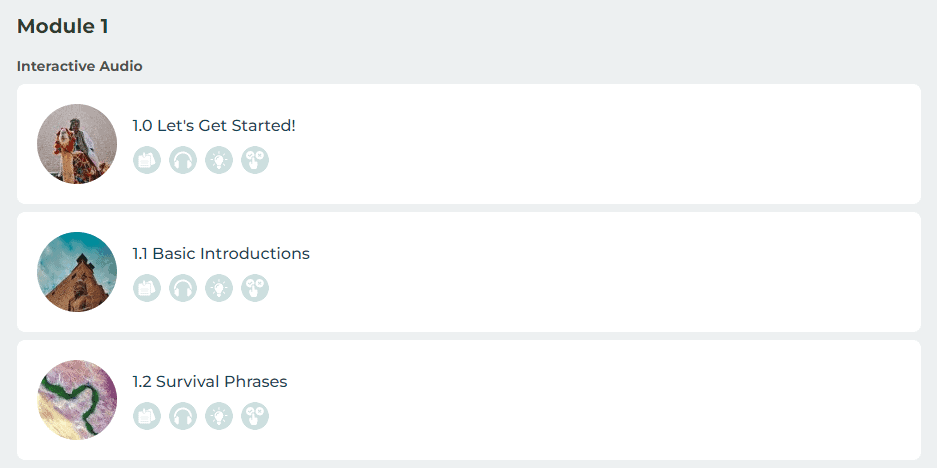Open the 1.0 Let's Get Started! lesson title
The width and height of the screenshot is (937, 468).
(x=214, y=126)
